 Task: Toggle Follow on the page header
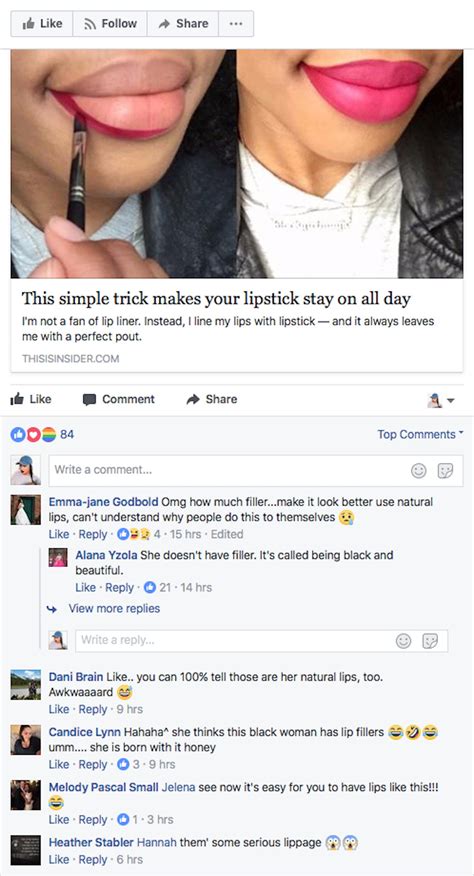tap(110, 23)
